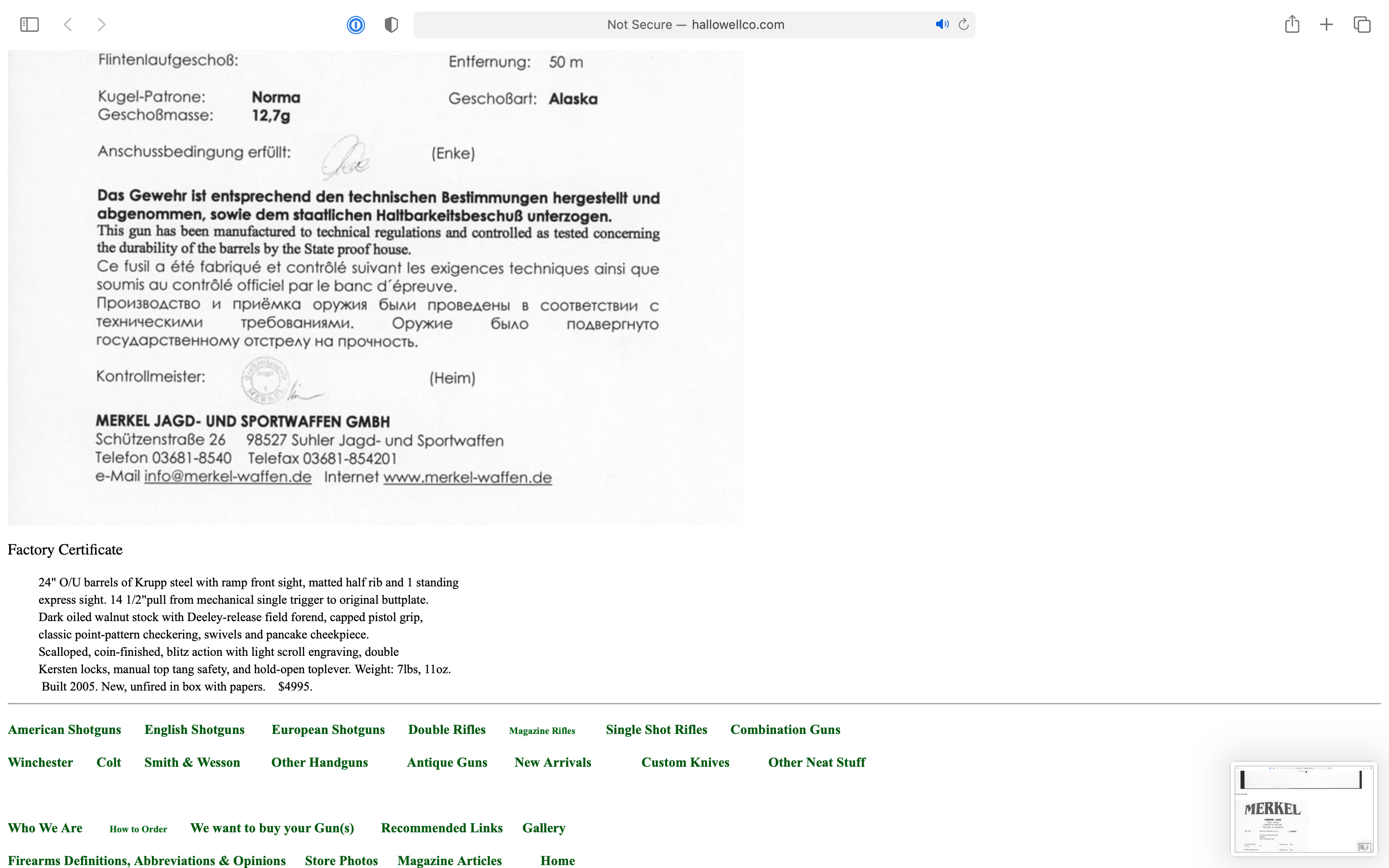Open the Who We Are page
Image resolution: width=1389 pixels, height=868 pixels.
tap(45, 828)
